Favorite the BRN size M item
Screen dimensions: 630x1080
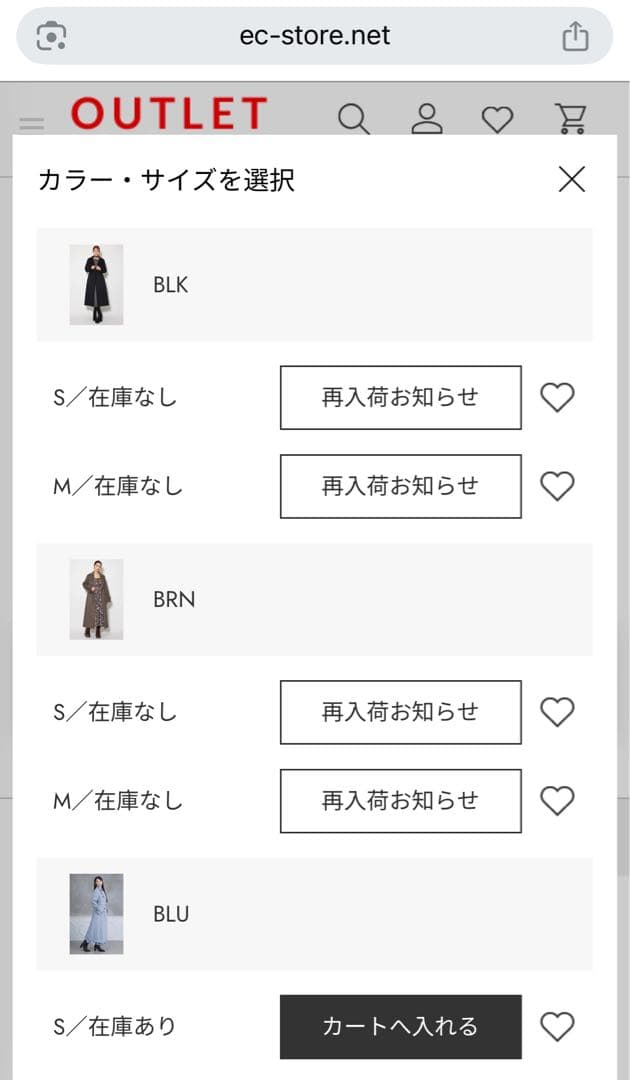[x=557, y=801]
